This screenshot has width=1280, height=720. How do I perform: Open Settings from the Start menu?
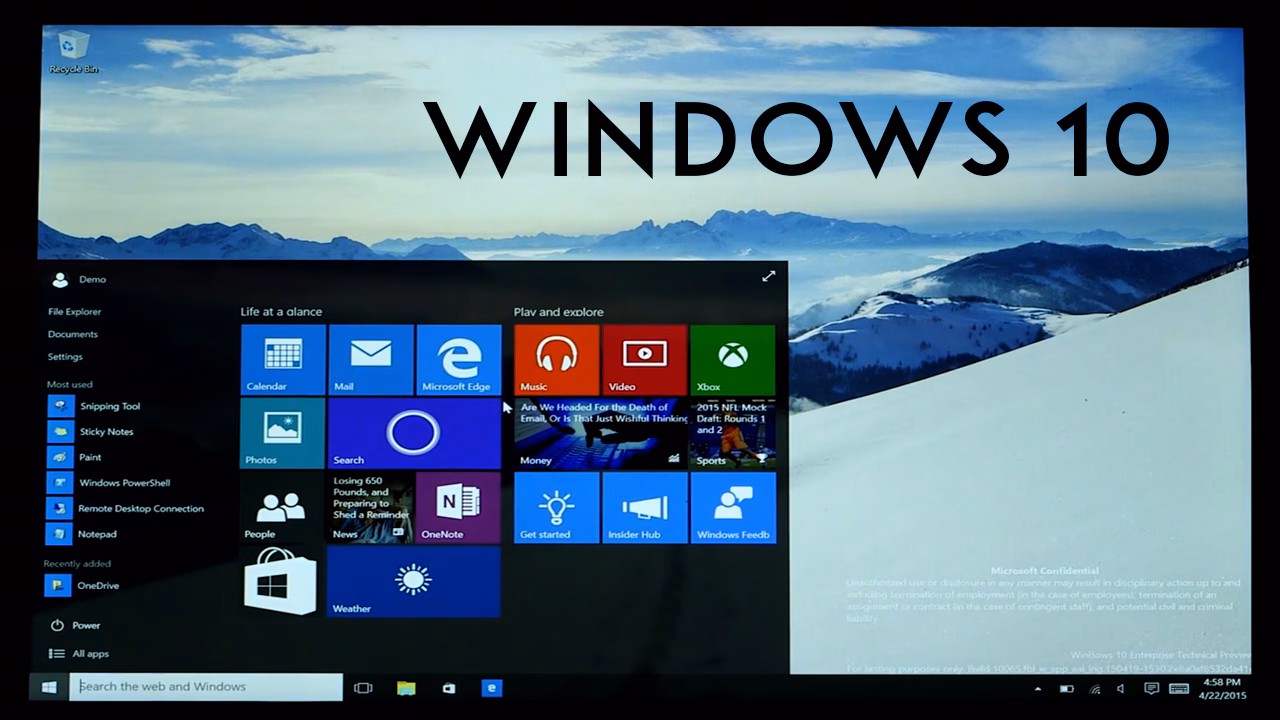point(65,357)
